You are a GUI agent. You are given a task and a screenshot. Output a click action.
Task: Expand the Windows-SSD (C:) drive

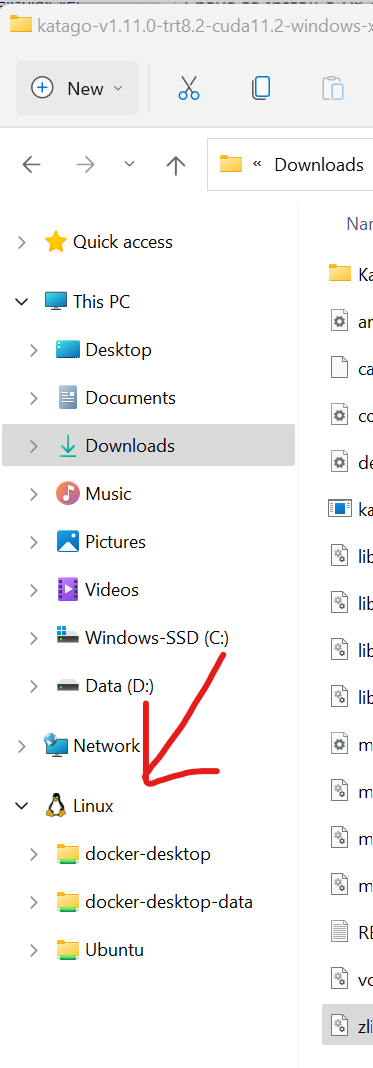click(x=34, y=638)
